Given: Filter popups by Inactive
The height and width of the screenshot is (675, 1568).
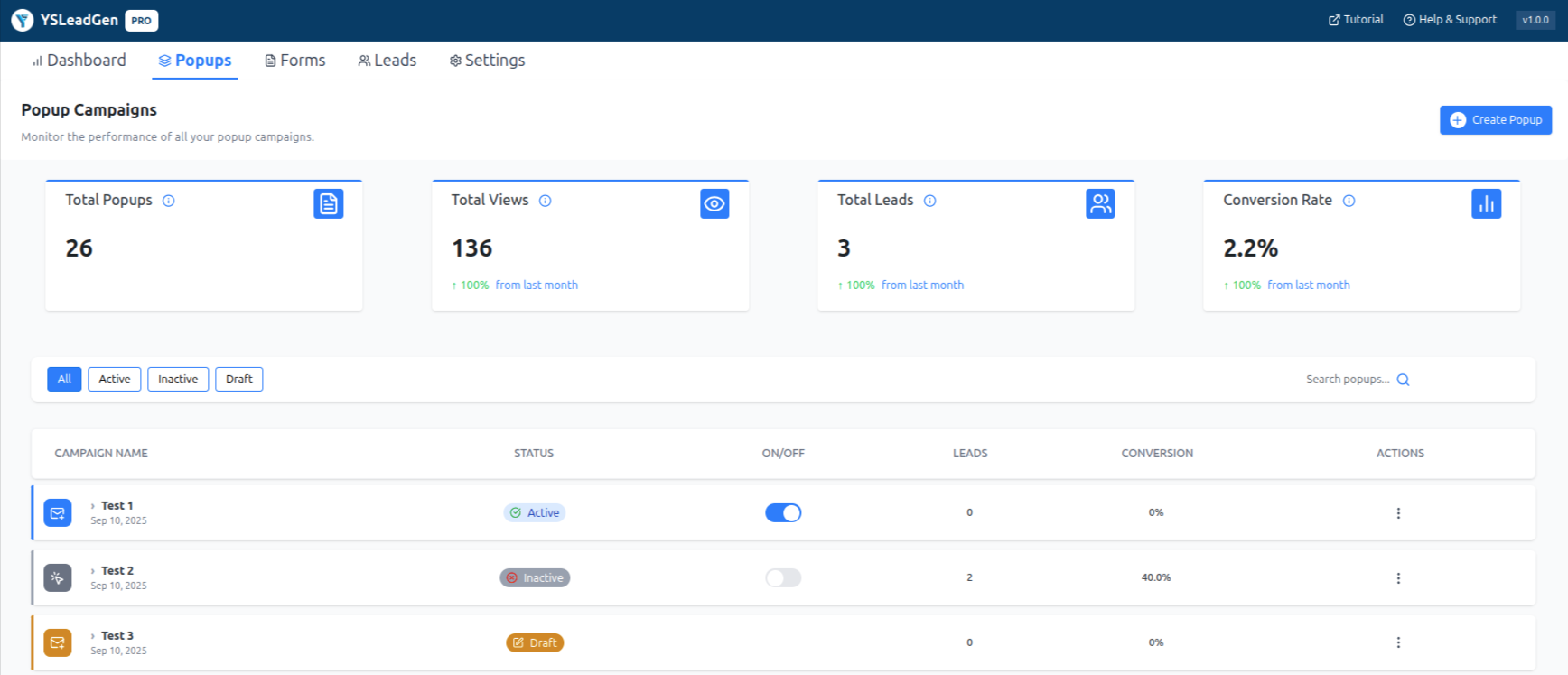Looking at the screenshot, I should pyautogui.click(x=178, y=380).
